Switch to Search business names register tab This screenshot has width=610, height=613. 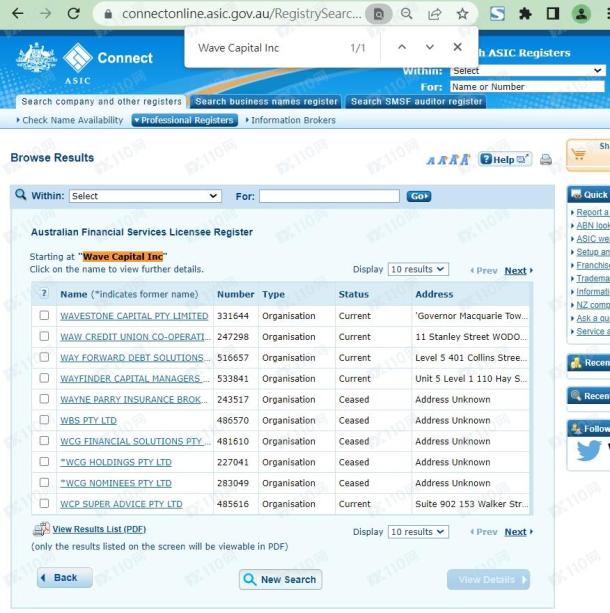click(266, 102)
